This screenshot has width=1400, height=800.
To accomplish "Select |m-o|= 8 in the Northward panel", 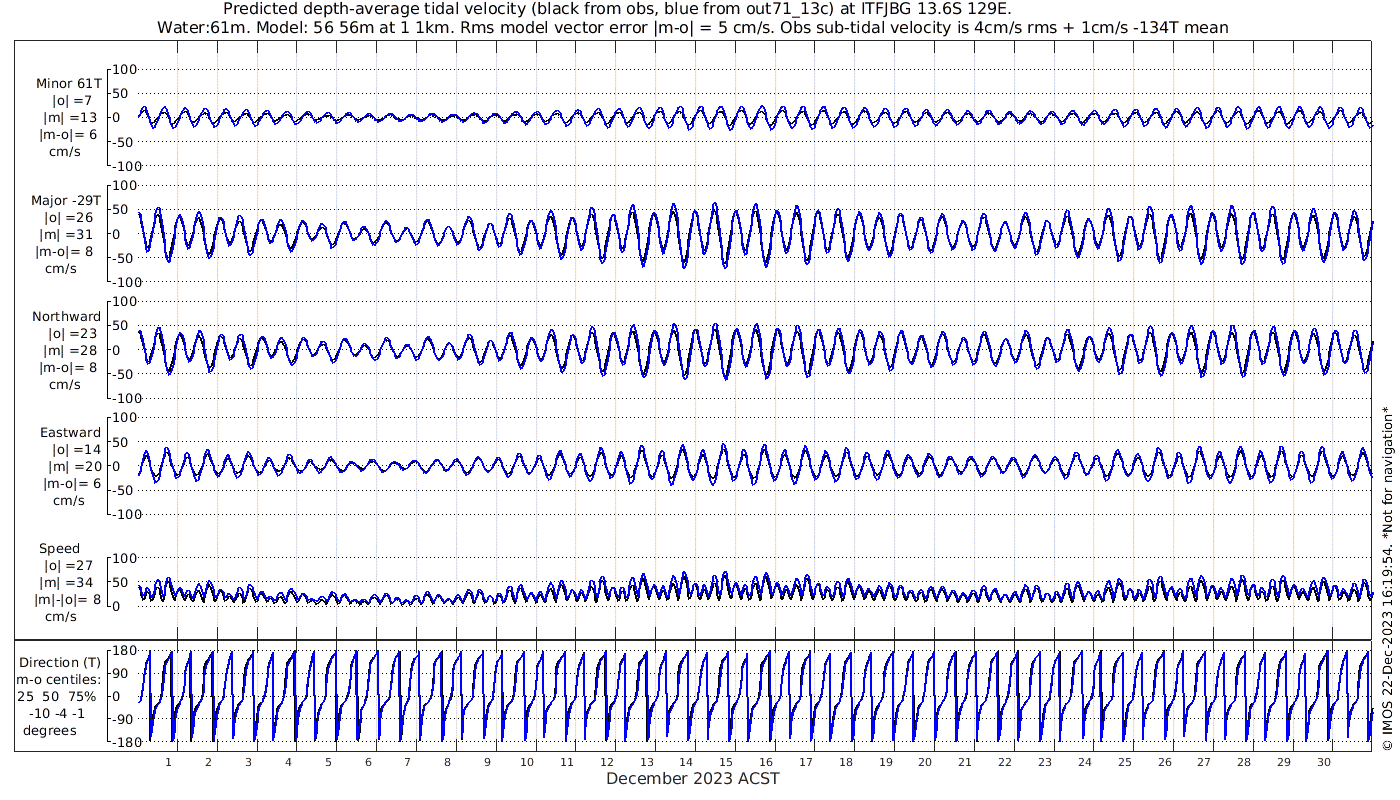I will point(67,367).
